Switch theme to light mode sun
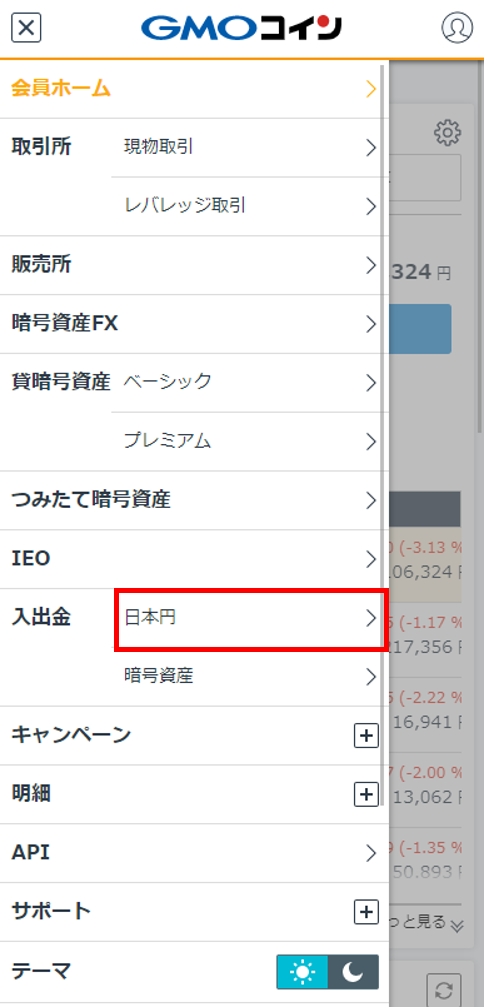The height and width of the screenshot is (1007, 484). click(302, 972)
